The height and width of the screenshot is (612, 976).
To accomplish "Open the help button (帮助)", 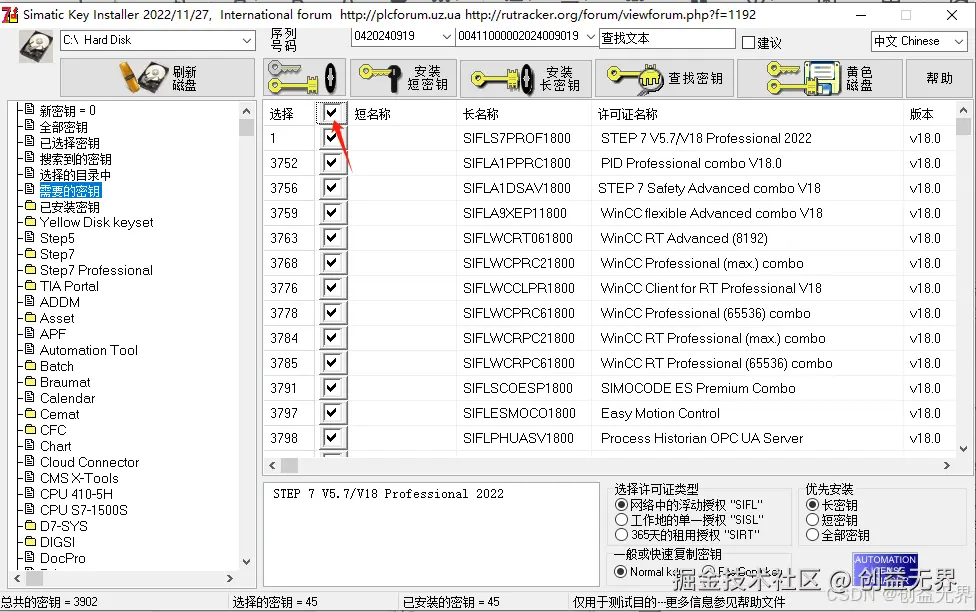I will tap(939, 78).
